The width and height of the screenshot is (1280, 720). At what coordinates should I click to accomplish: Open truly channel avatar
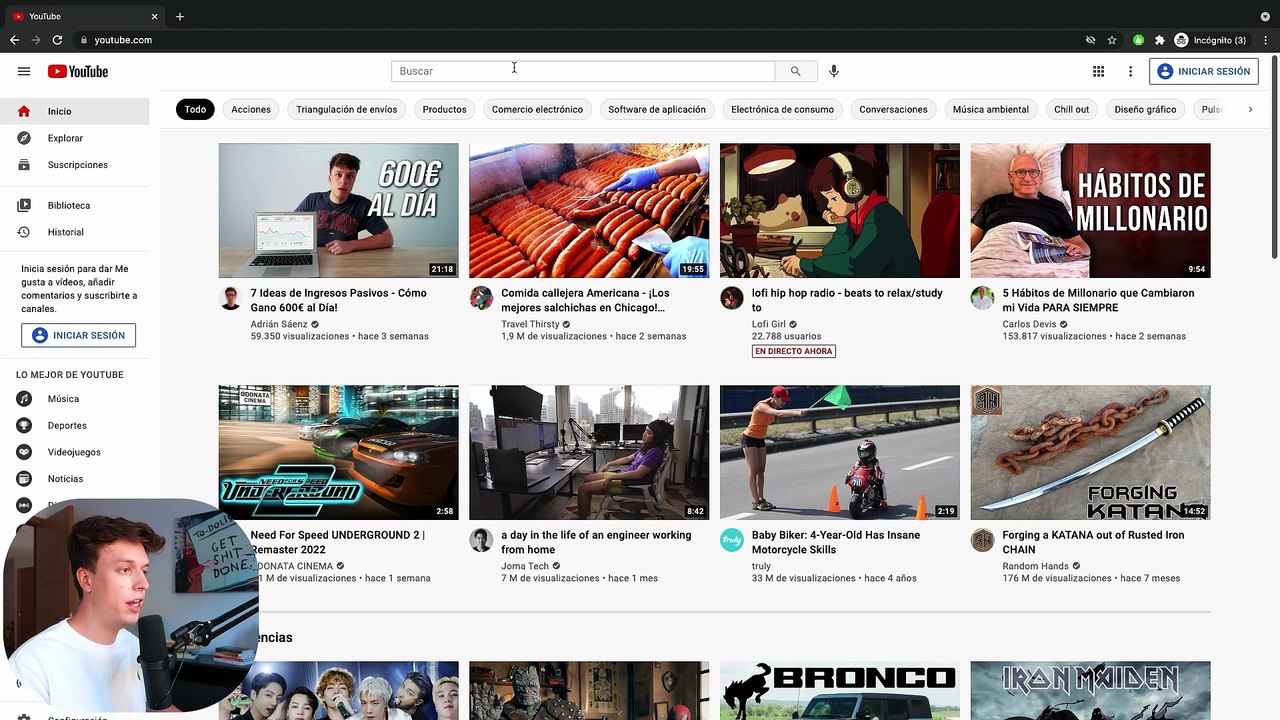(x=732, y=540)
